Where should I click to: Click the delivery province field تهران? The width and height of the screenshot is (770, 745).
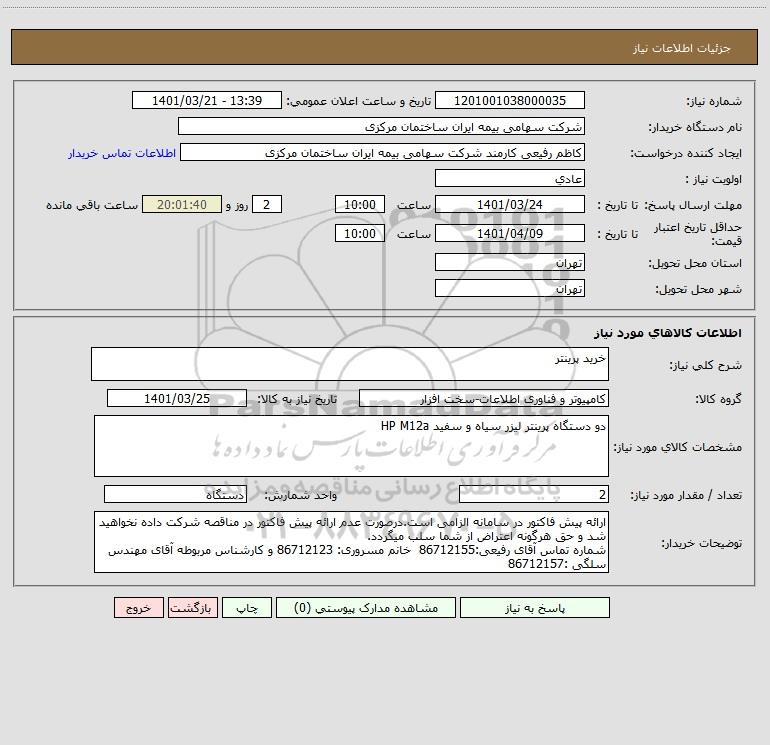[x=510, y=263]
